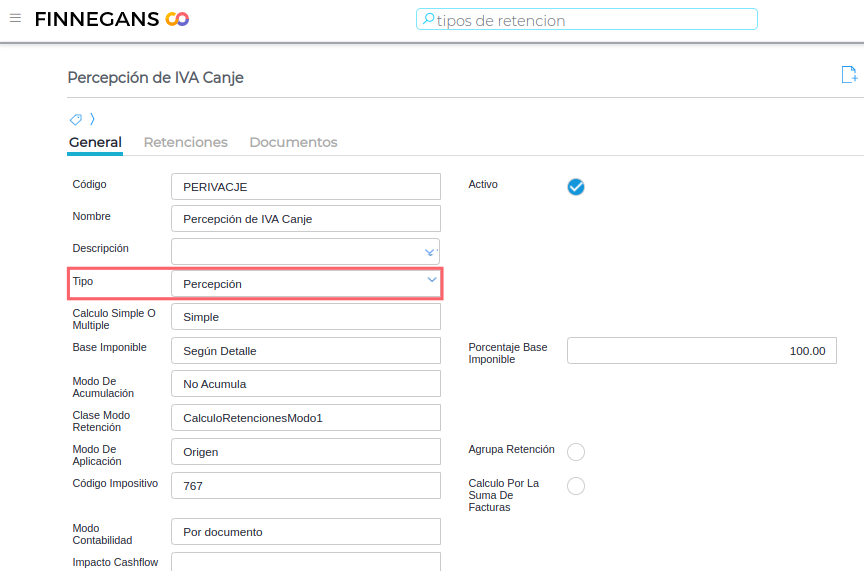Click the Finnegans logo
This screenshot has height=571, width=864.
pyautogui.click(x=112, y=19)
